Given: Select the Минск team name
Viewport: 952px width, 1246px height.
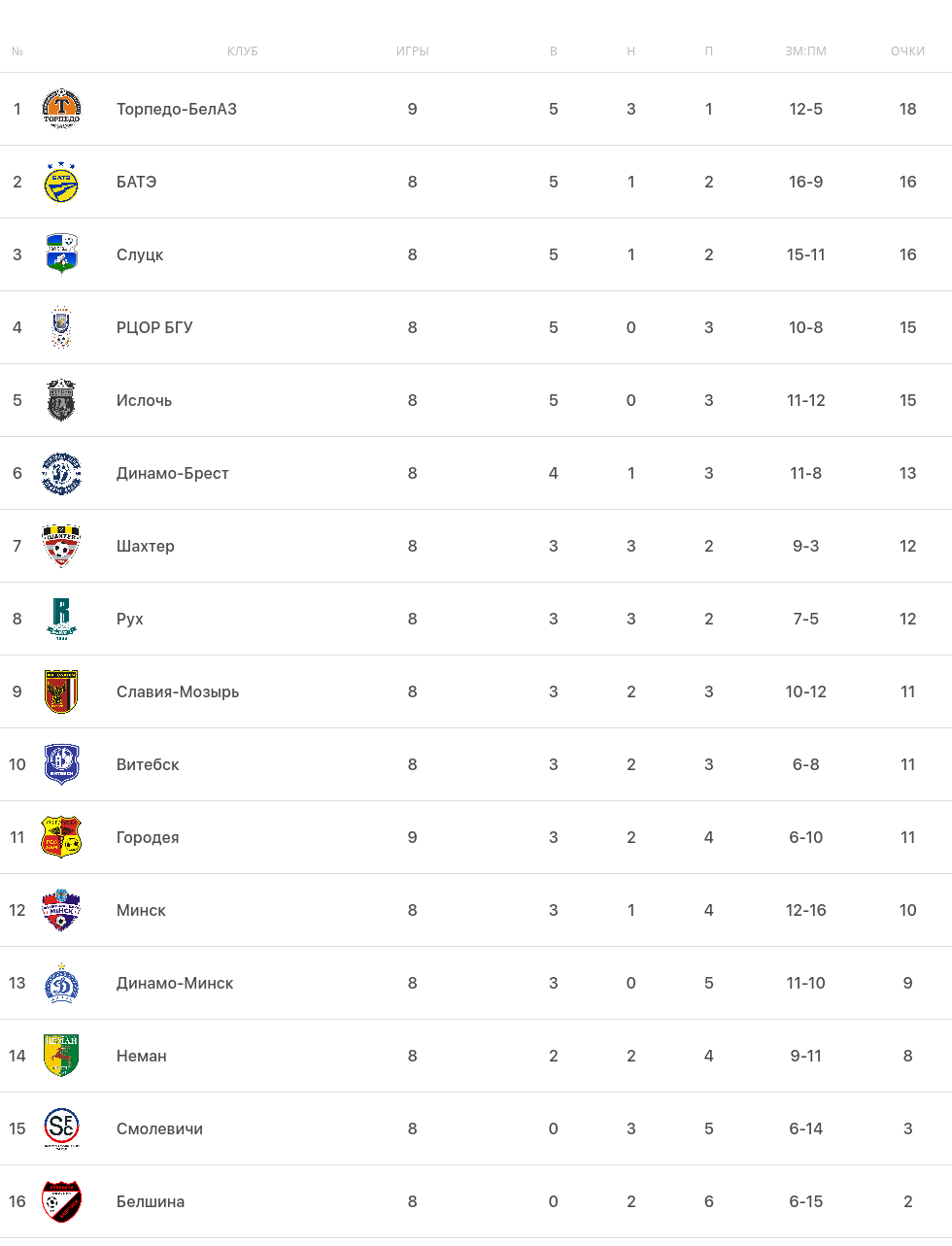Looking at the screenshot, I should click(141, 910).
